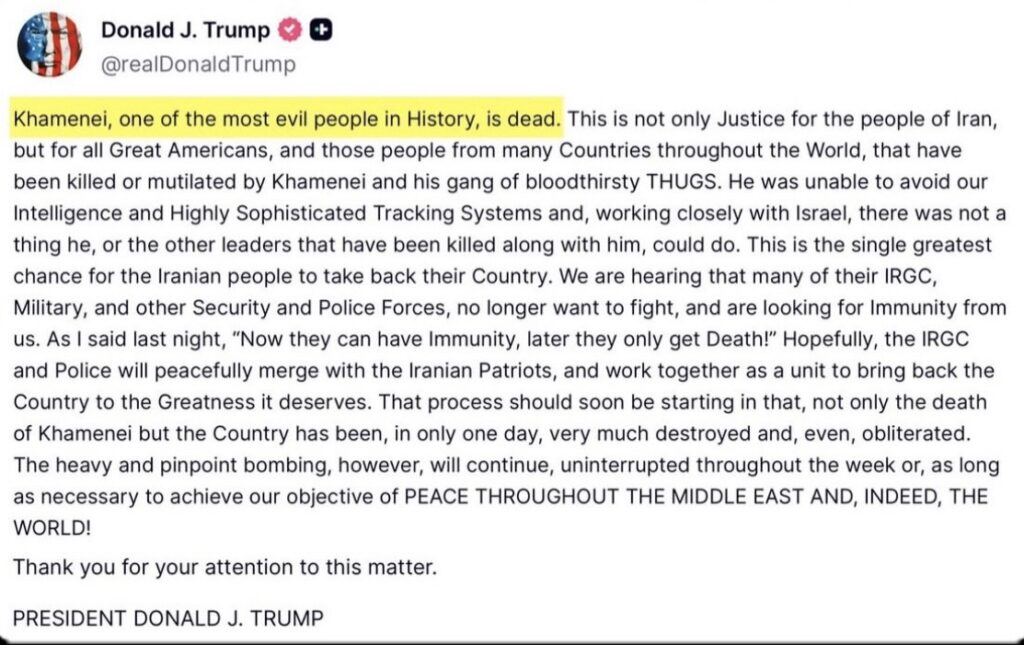Open the @realDonaldTrump handle link
Image resolution: width=1024 pixels, height=645 pixels.
pyautogui.click(x=198, y=65)
